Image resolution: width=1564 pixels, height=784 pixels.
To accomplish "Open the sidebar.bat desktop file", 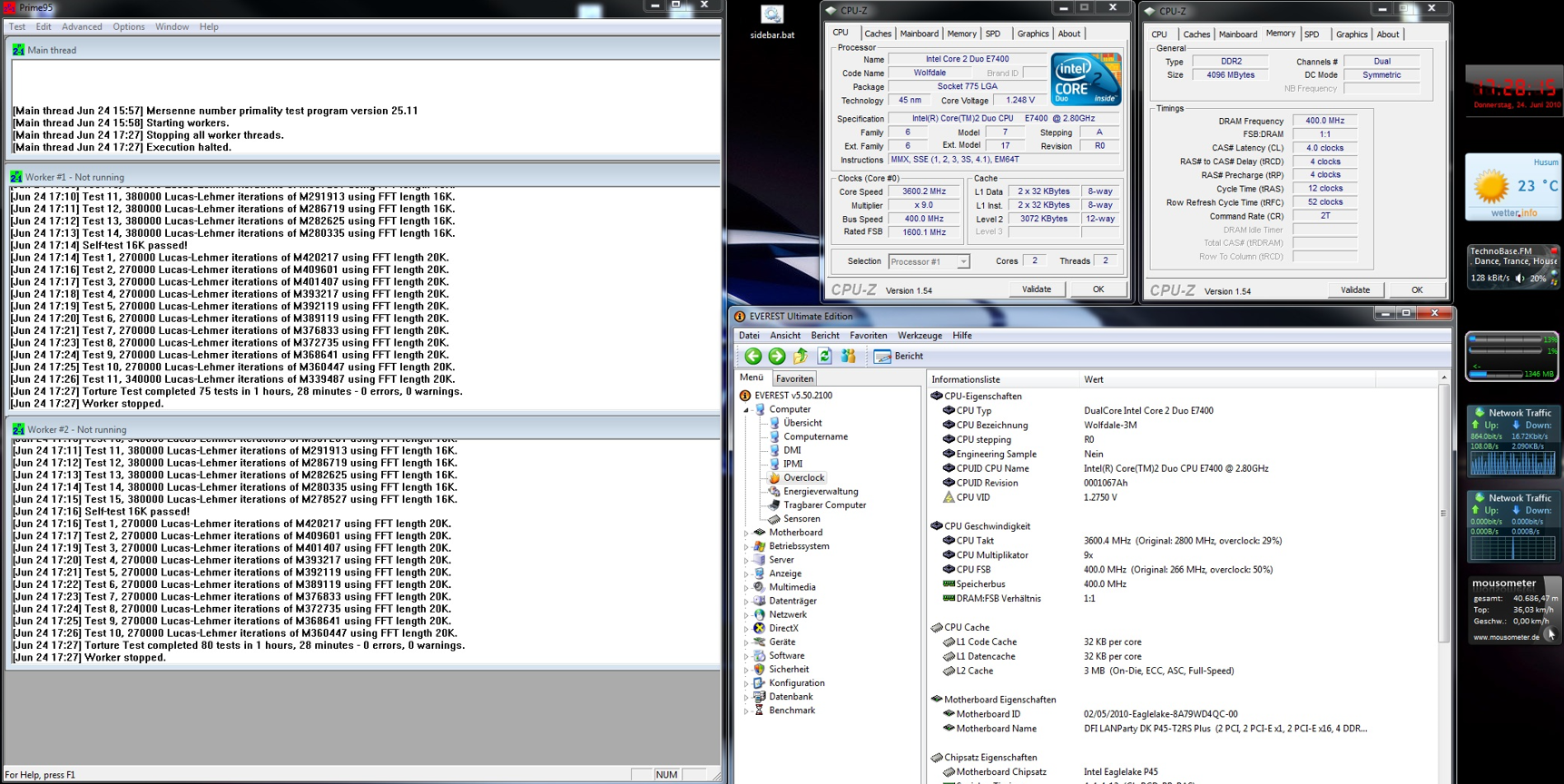I will (x=772, y=23).
